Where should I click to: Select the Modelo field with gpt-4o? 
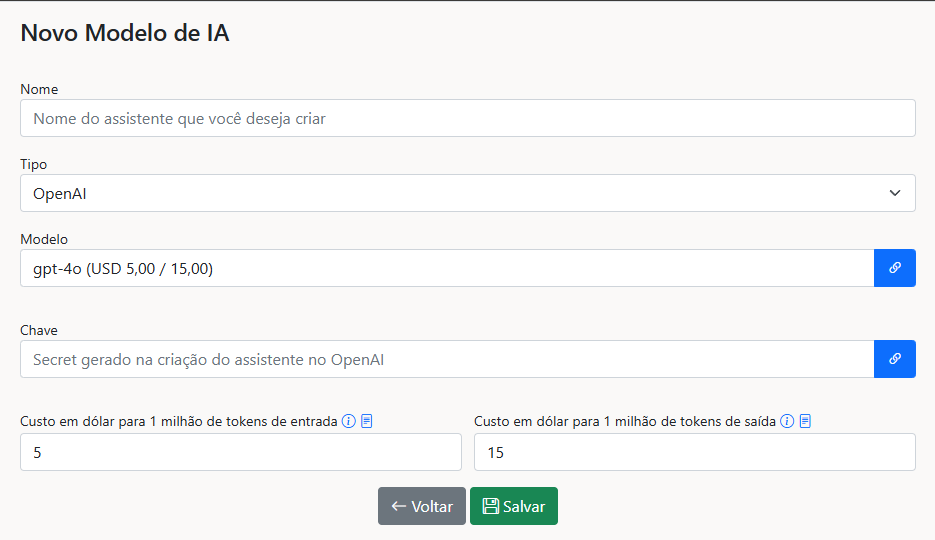[447, 268]
